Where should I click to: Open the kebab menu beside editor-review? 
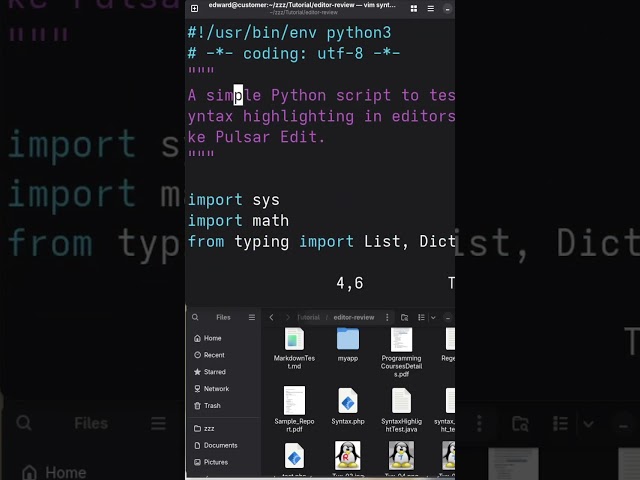387,317
